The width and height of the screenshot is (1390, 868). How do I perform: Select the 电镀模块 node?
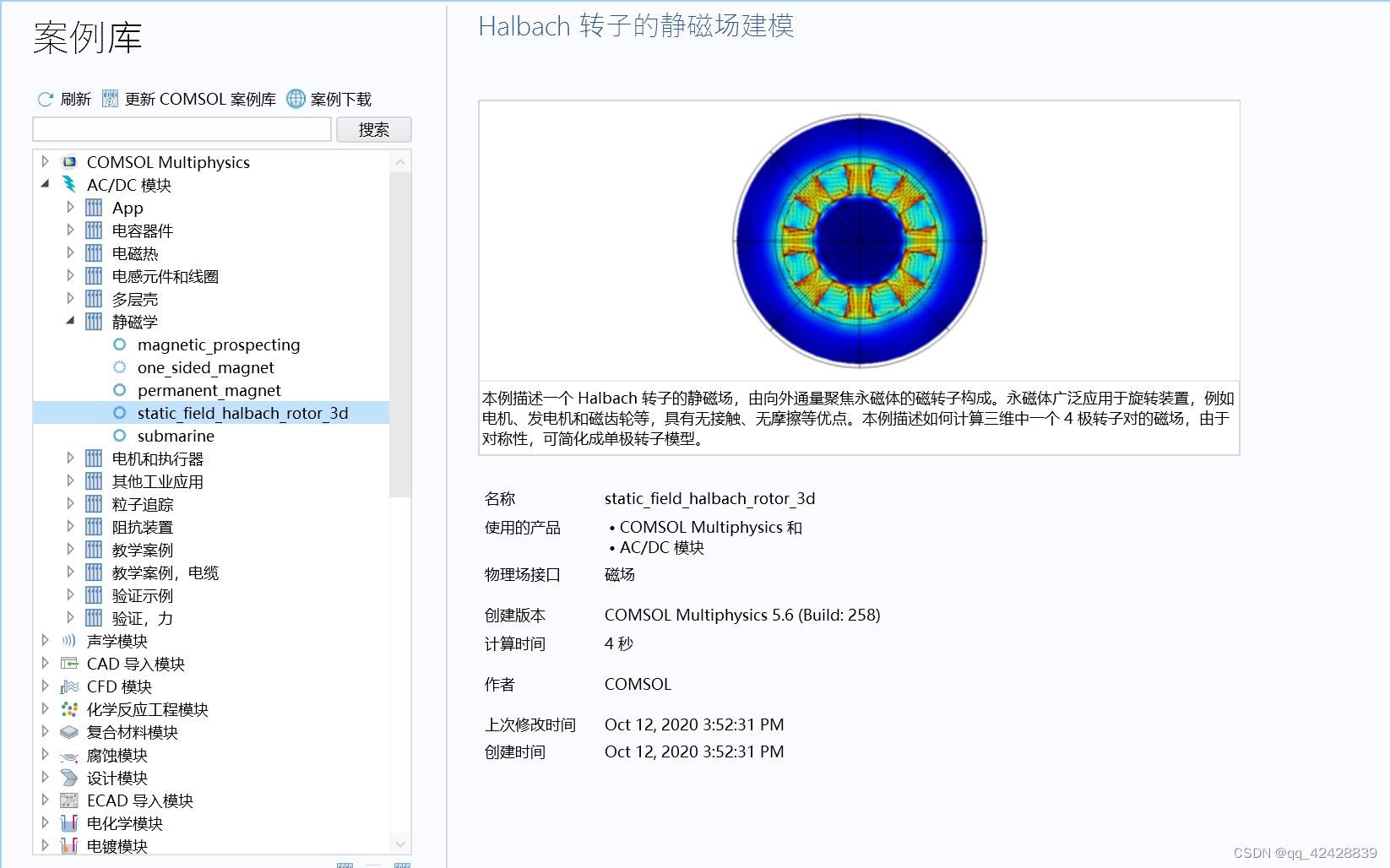(x=117, y=846)
